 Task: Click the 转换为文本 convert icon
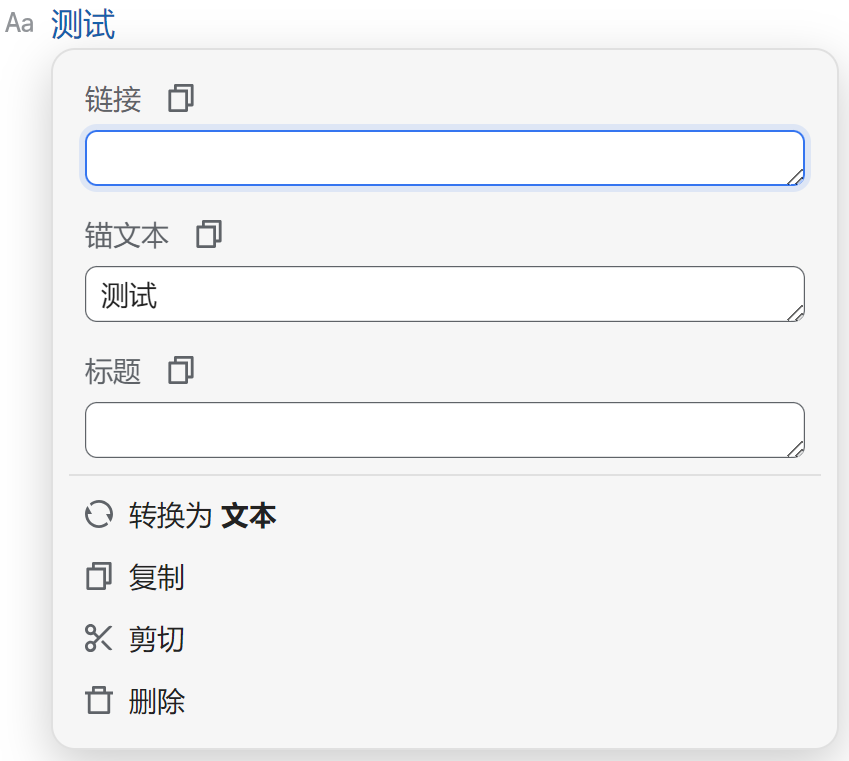99,515
